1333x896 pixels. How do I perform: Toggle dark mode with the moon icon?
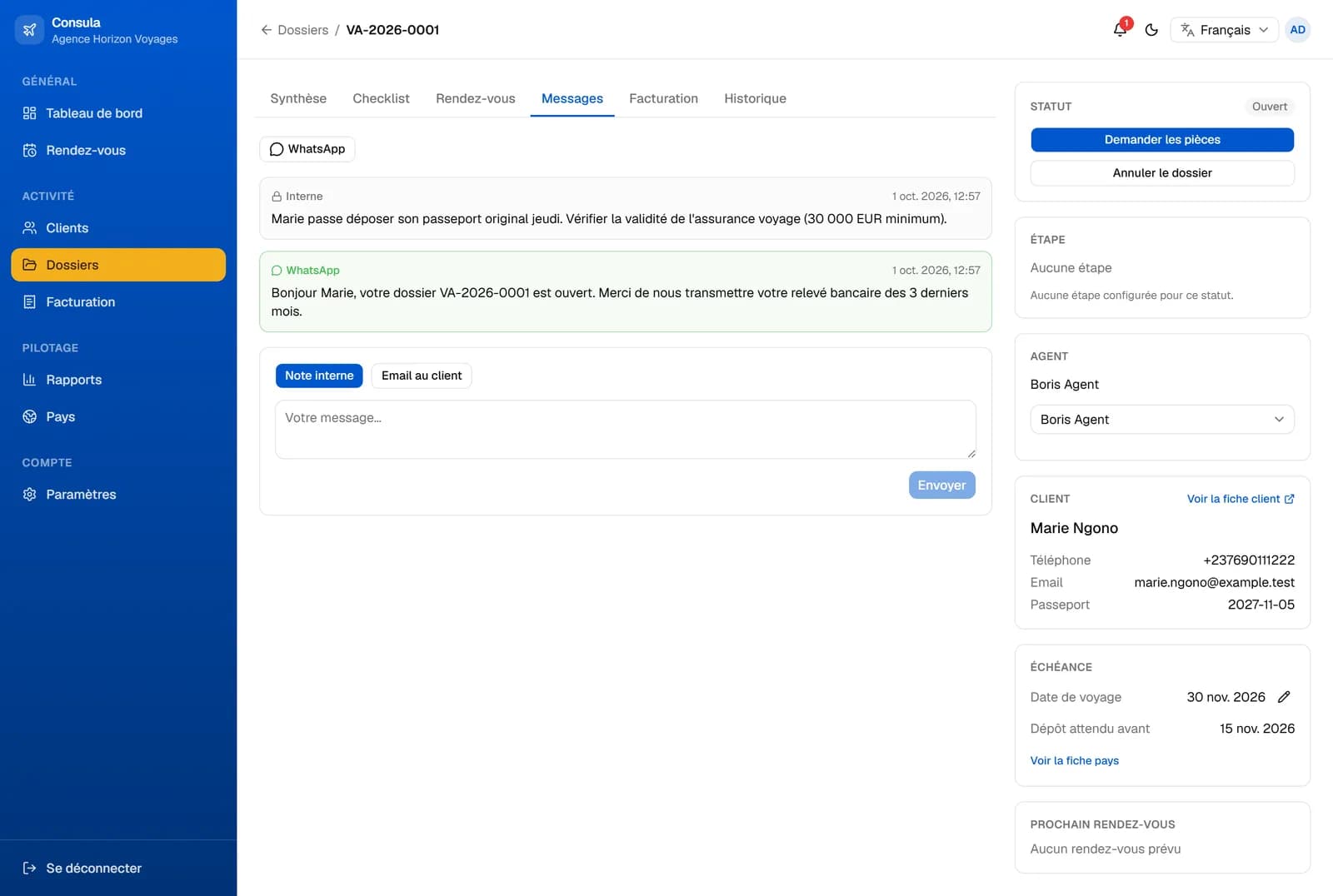pos(1151,30)
